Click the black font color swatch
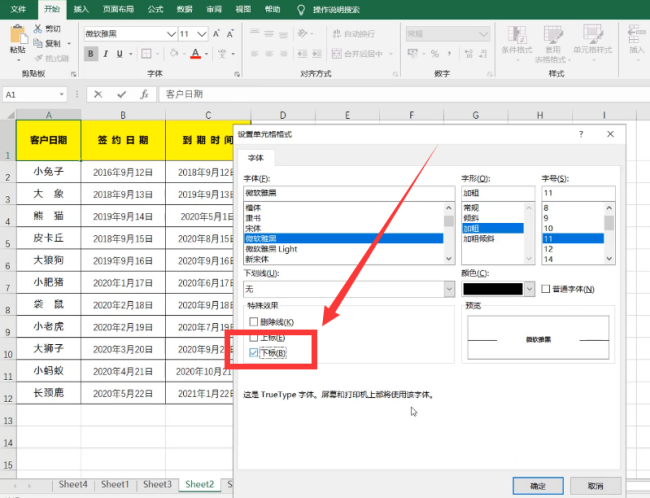Screen dimensions: 650x498 click(x=492, y=289)
